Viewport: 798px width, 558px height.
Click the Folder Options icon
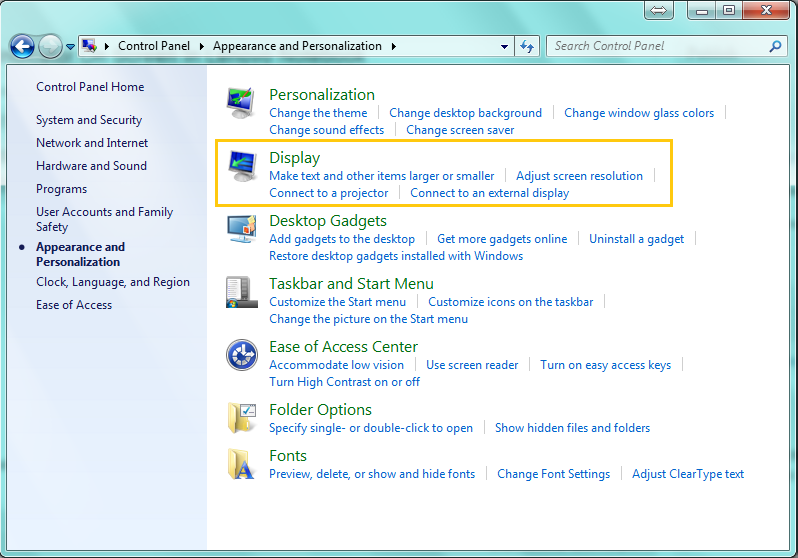pyautogui.click(x=242, y=418)
